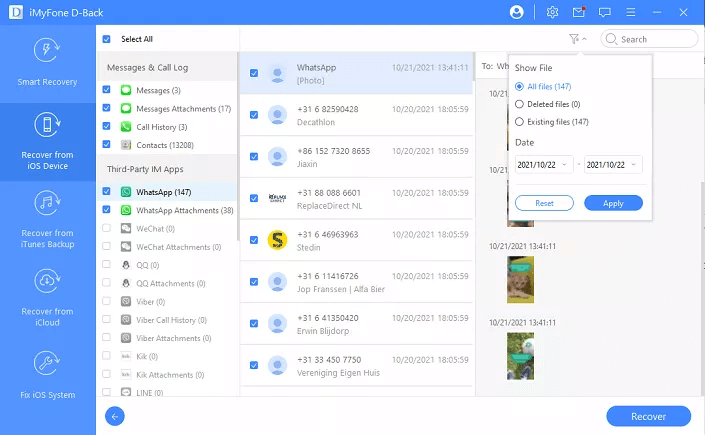Open the user account profile icon
Viewport: 705px width, 435px height.
pyautogui.click(x=516, y=12)
